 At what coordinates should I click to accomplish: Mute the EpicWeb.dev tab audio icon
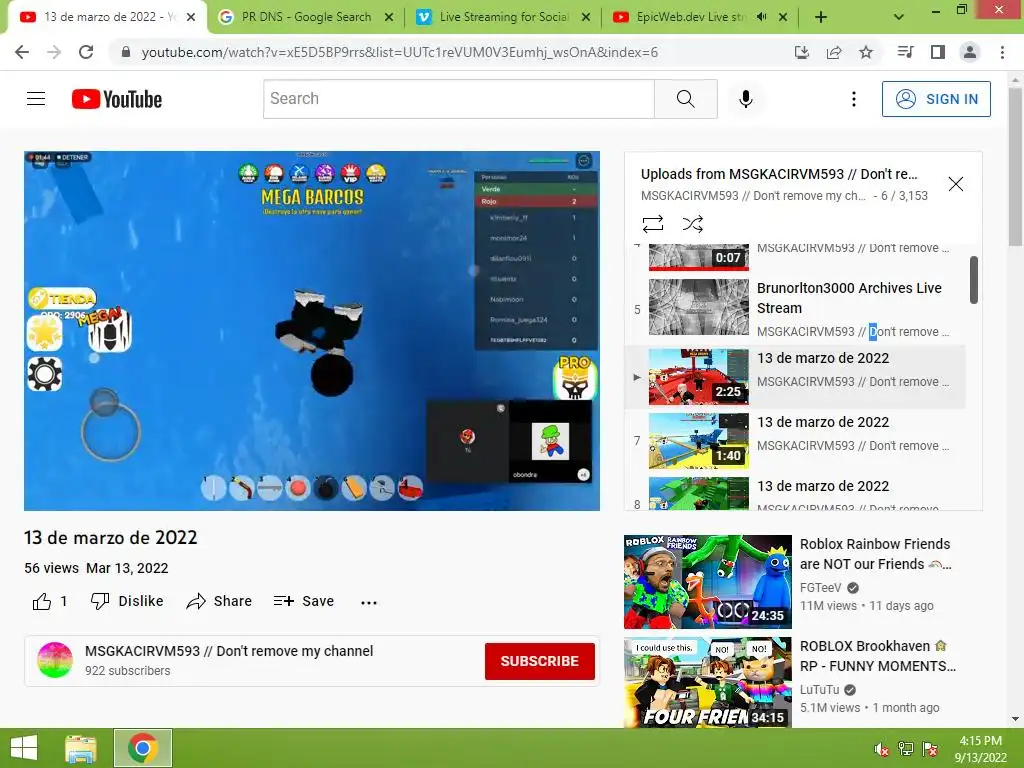click(x=761, y=17)
